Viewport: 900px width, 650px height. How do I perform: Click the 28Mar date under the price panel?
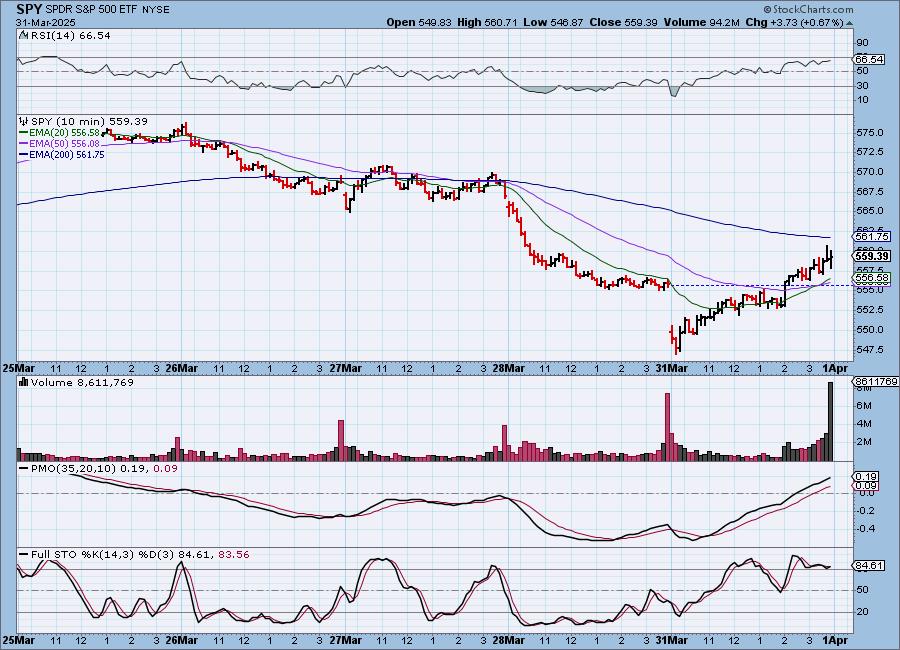coord(509,368)
